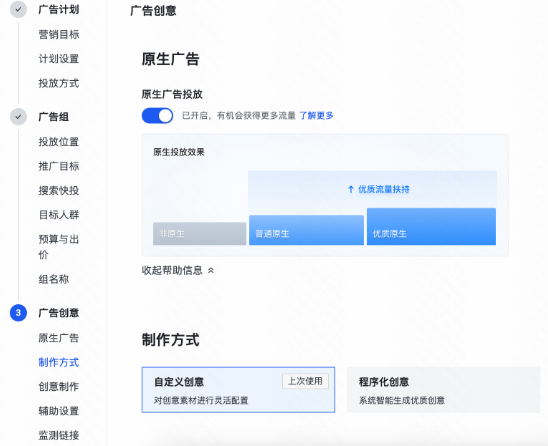Collapse help info via double-chevron icon
This screenshot has width=548, height=446.
[211, 270]
